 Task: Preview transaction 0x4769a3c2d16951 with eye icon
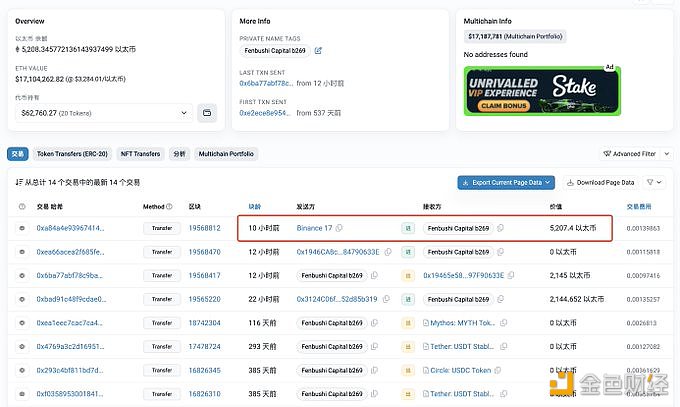22,347
